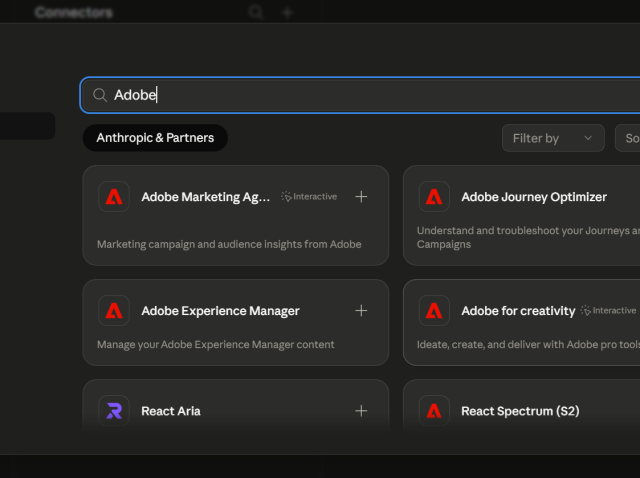640x478 pixels.
Task: Click the blurred Connectors heading
Action: pyautogui.click(x=74, y=12)
